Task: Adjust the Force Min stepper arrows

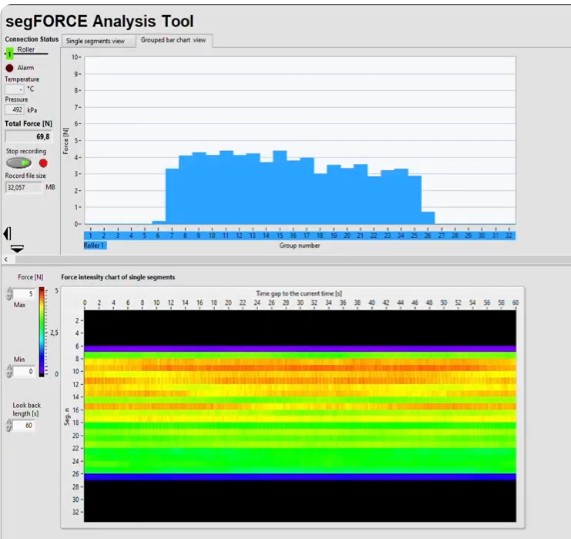Action: point(9,371)
